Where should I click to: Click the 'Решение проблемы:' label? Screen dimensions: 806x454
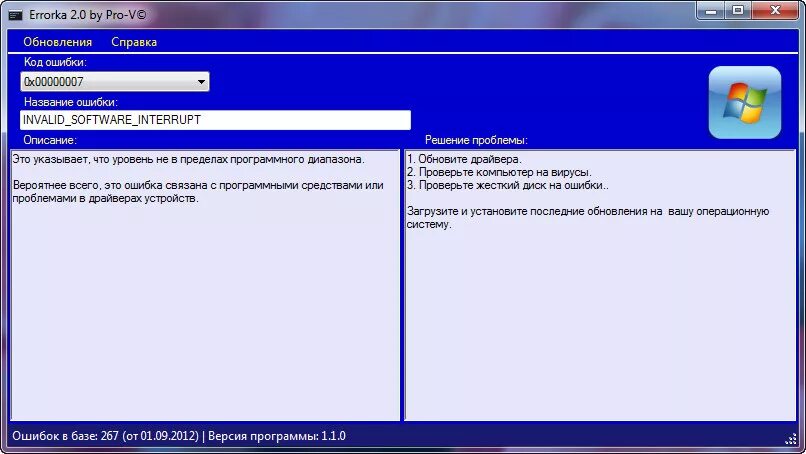click(476, 140)
